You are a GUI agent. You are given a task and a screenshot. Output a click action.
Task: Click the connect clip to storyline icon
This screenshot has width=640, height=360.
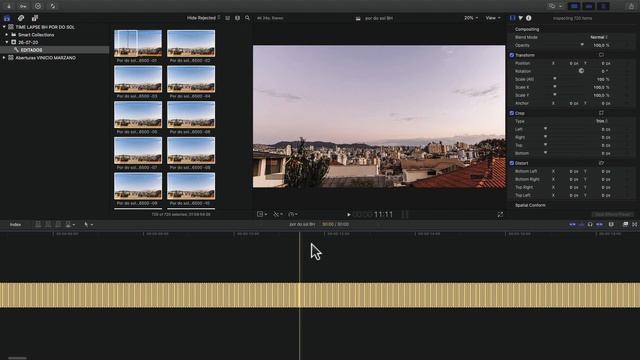[x=38, y=224]
